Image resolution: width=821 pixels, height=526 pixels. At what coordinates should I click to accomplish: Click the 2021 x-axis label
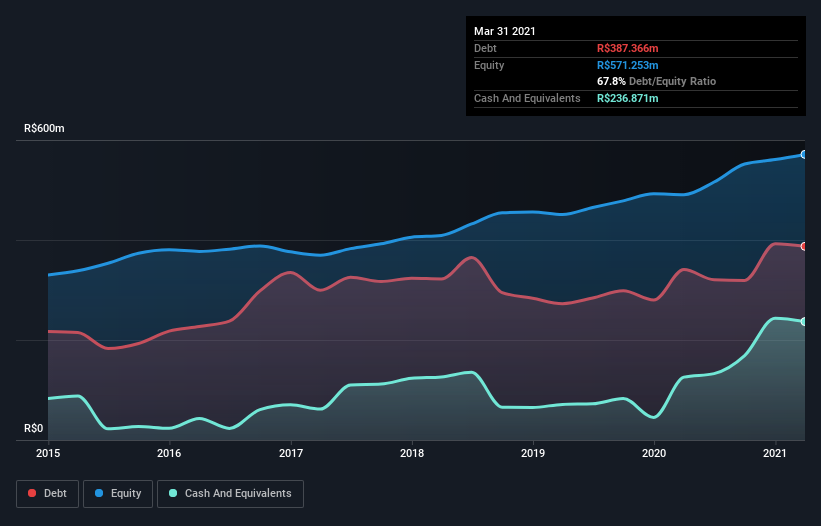[775, 453]
